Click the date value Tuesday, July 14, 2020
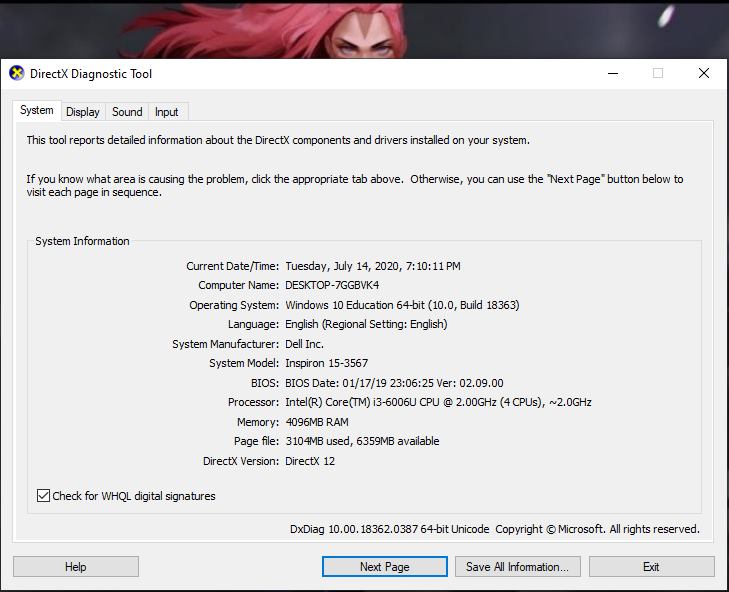Screen dimensions: 729x592 click(343, 266)
